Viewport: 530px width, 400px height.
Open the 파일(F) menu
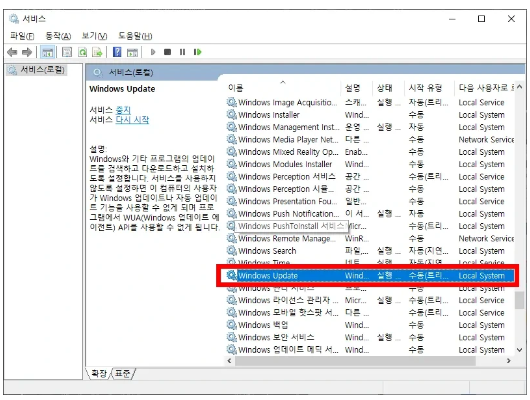pyautogui.click(x=22, y=36)
